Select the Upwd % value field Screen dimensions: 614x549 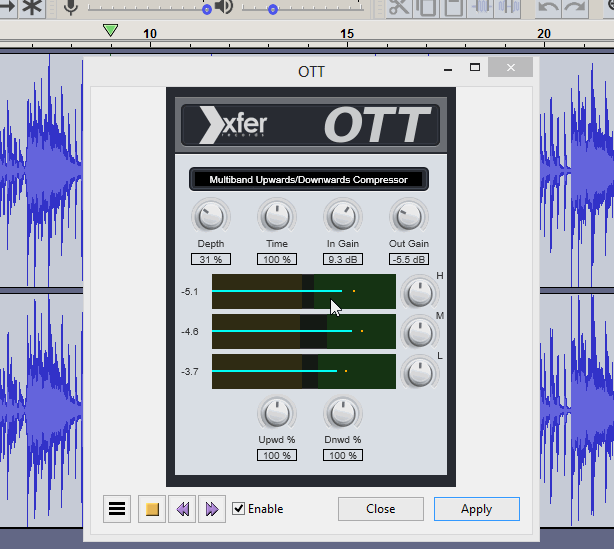coord(277,455)
